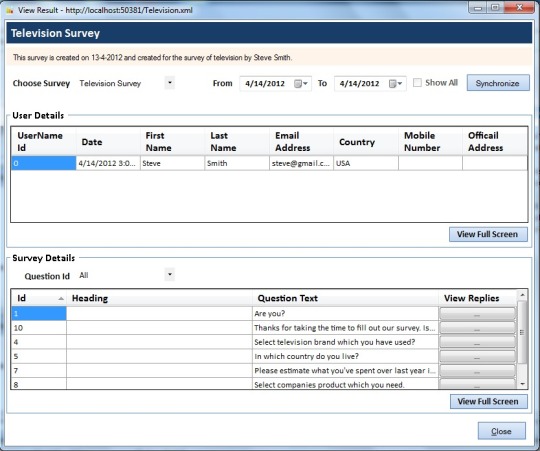
Task: View replies for 'Please estimate what you've spent' question
Action: 477,370
